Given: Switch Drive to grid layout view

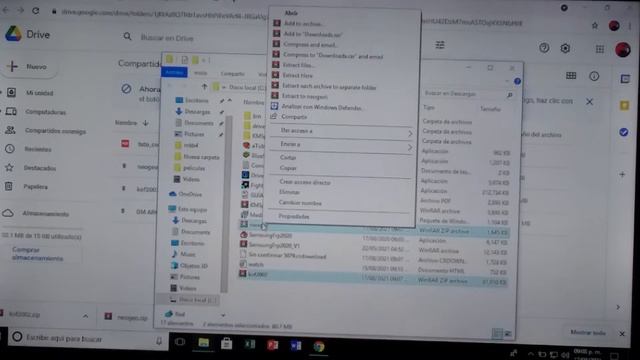Looking at the screenshot, I should coord(571,76).
